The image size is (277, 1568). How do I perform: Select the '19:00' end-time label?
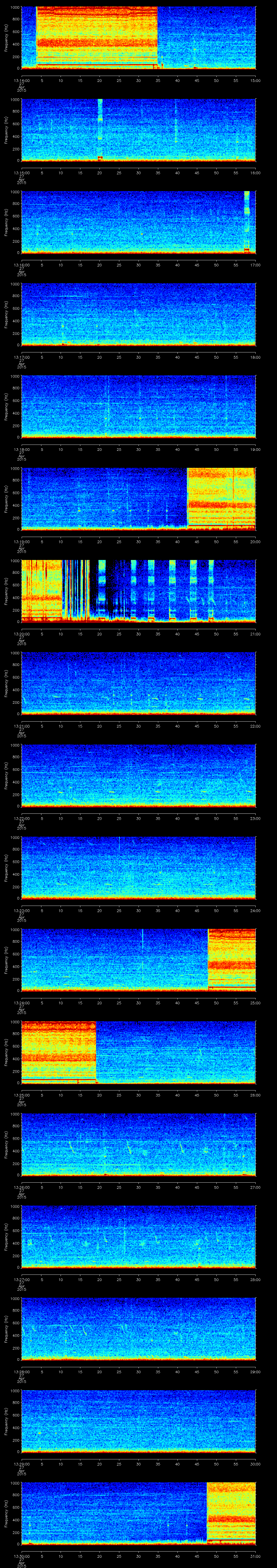click(256, 449)
